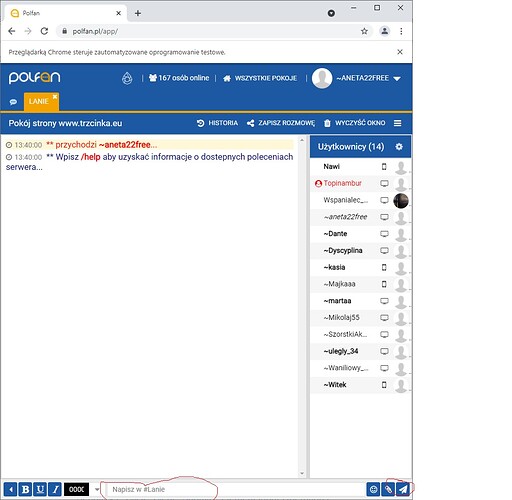Click the HISTORIA button
The height and width of the screenshot is (500, 512).
[217, 123]
